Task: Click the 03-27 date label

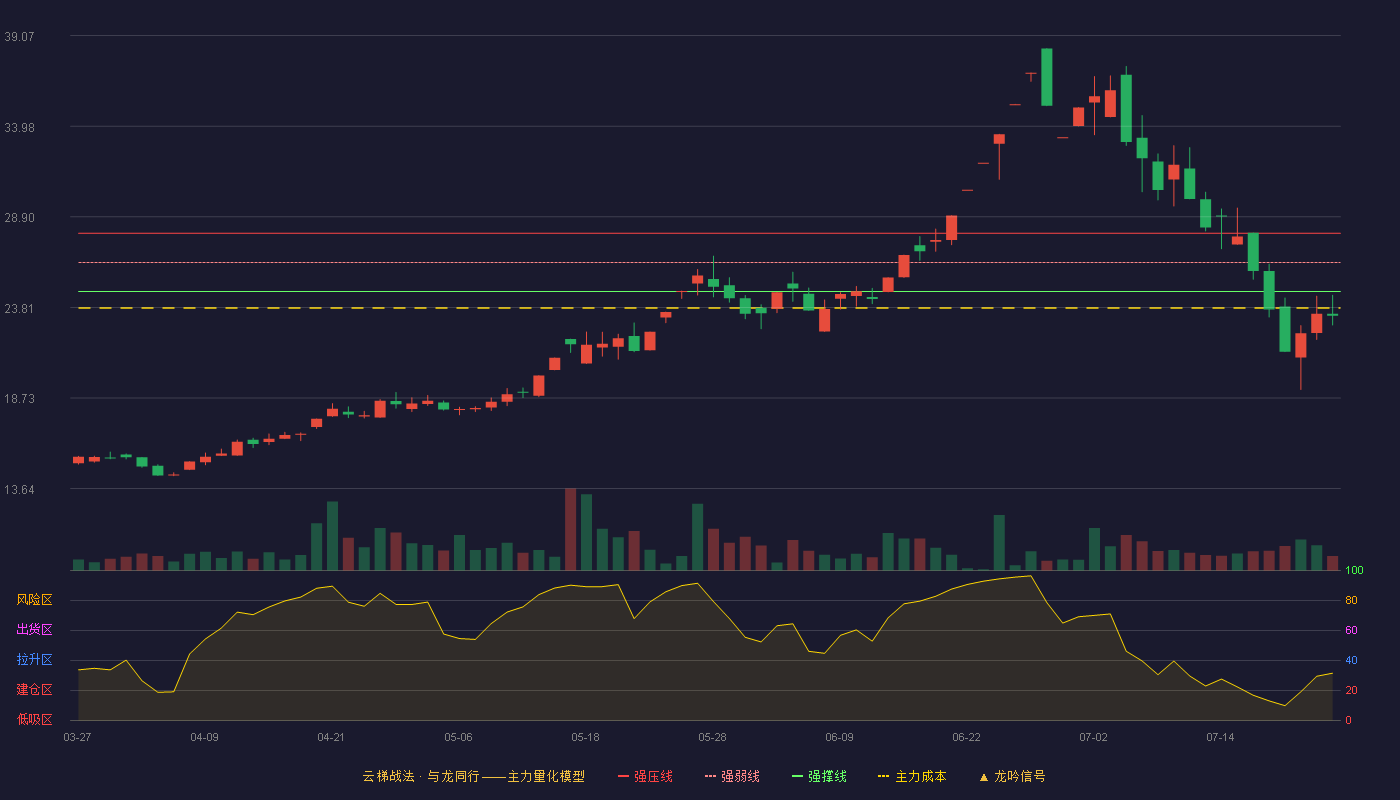Action: pos(77,737)
